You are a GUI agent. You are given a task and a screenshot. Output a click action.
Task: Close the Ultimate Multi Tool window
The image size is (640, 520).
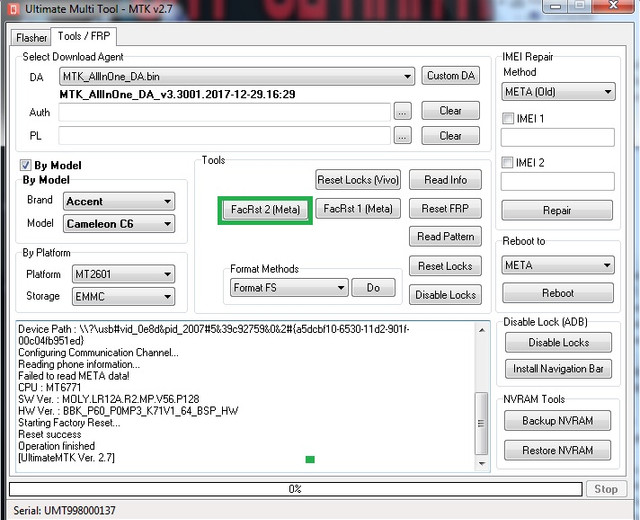pyautogui.click(x=613, y=6)
